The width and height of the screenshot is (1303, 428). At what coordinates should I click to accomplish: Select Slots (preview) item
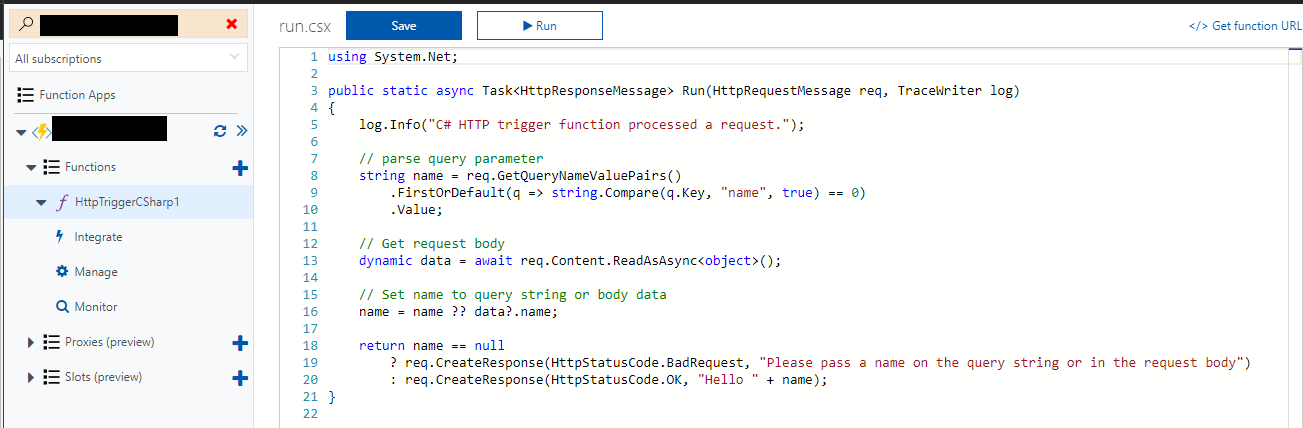pyautogui.click(x=104, y=377)
